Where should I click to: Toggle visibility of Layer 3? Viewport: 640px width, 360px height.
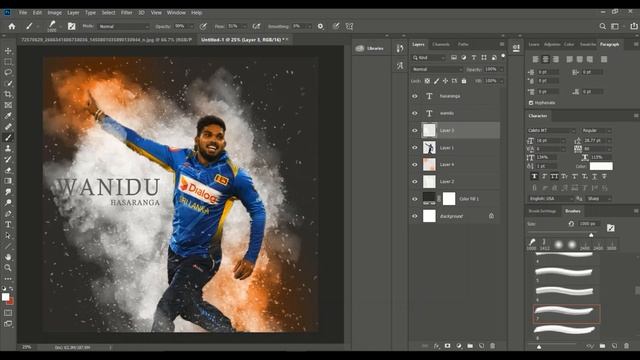[x=415, y=131]
